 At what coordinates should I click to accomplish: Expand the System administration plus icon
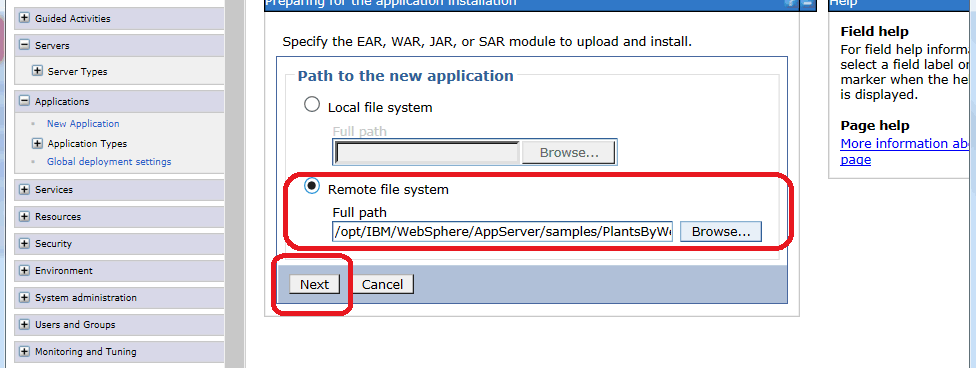point(25,298)
